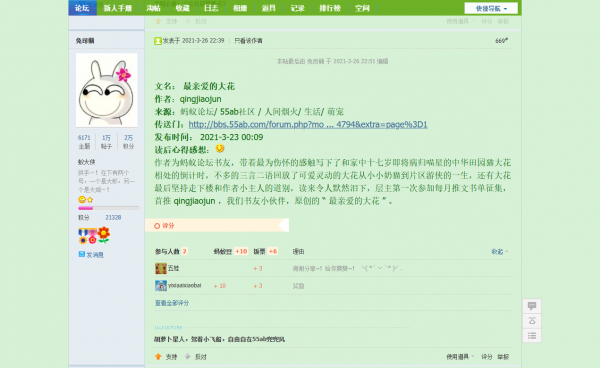
Task: Click the 发布时间 2021-3-23 00:09 line
Action: tap(209, 137)
